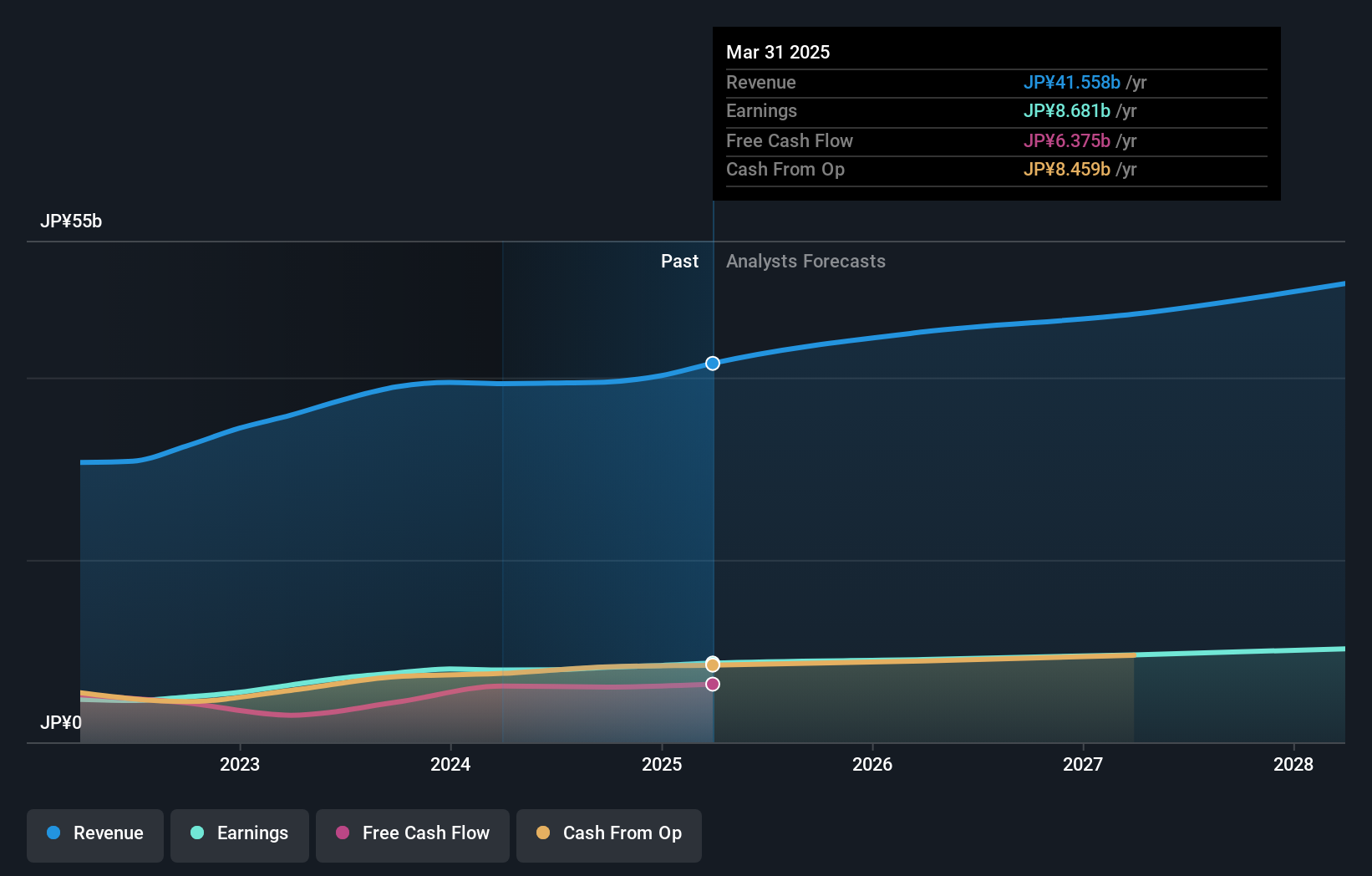This screenshot has height=876, width=1372.
Task: Click the 2028 x-axis label
Action: point(1293,764)
